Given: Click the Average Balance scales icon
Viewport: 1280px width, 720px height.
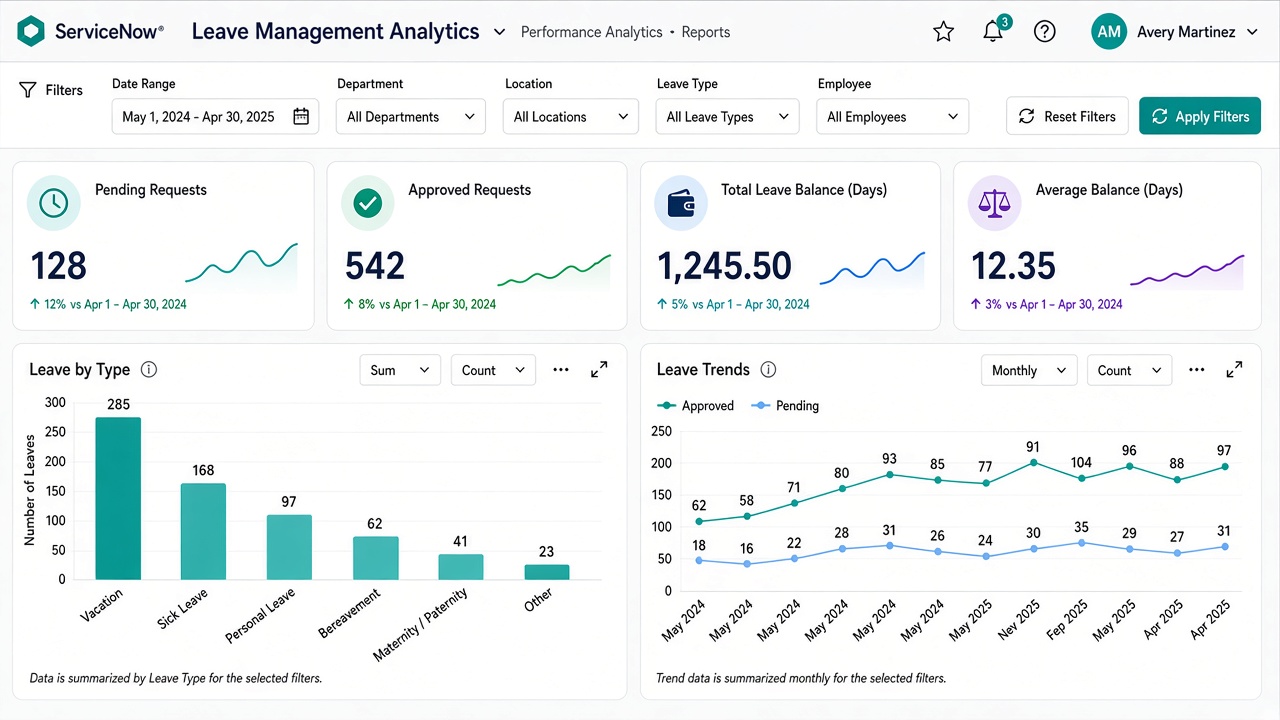Looking at the screenshot, I should [x=994, y=203].
